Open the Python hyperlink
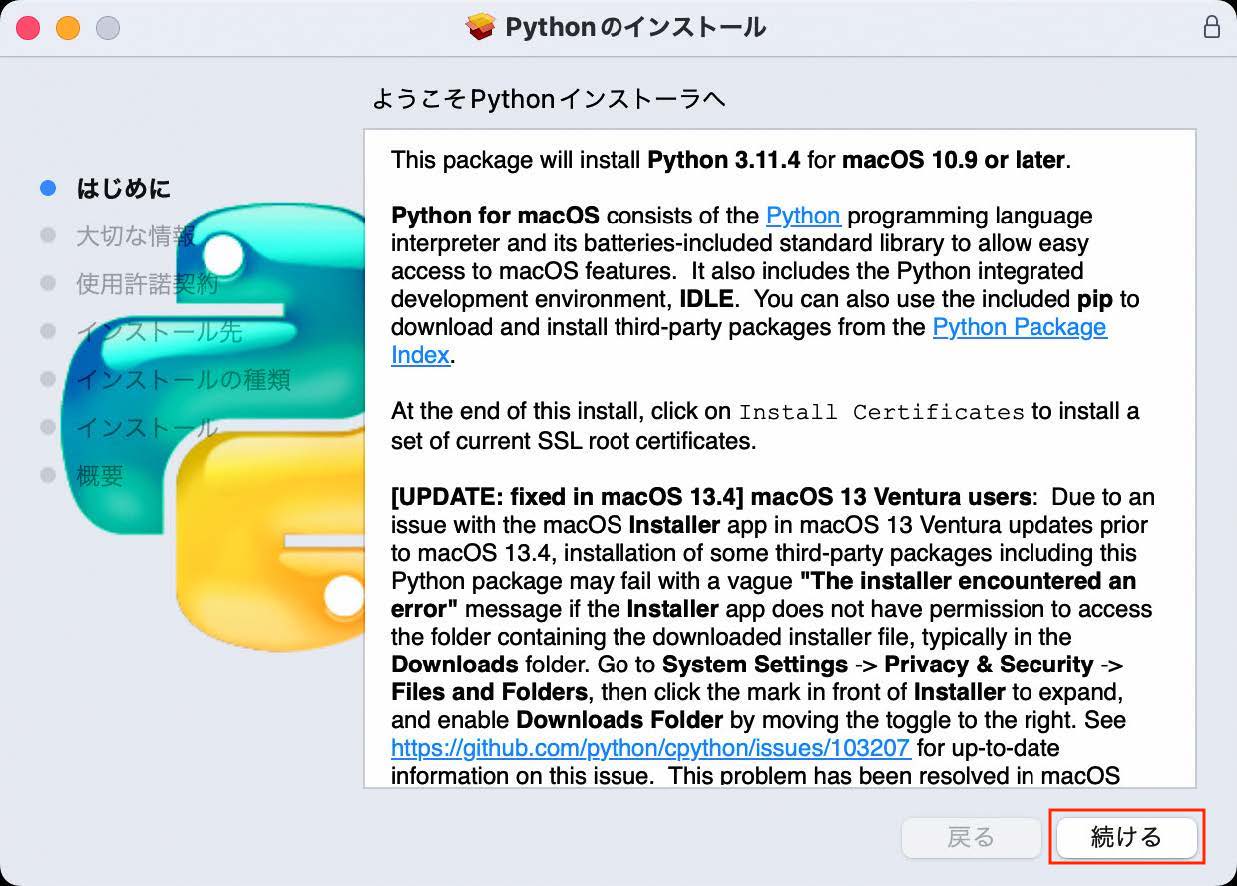 point(803,216)
